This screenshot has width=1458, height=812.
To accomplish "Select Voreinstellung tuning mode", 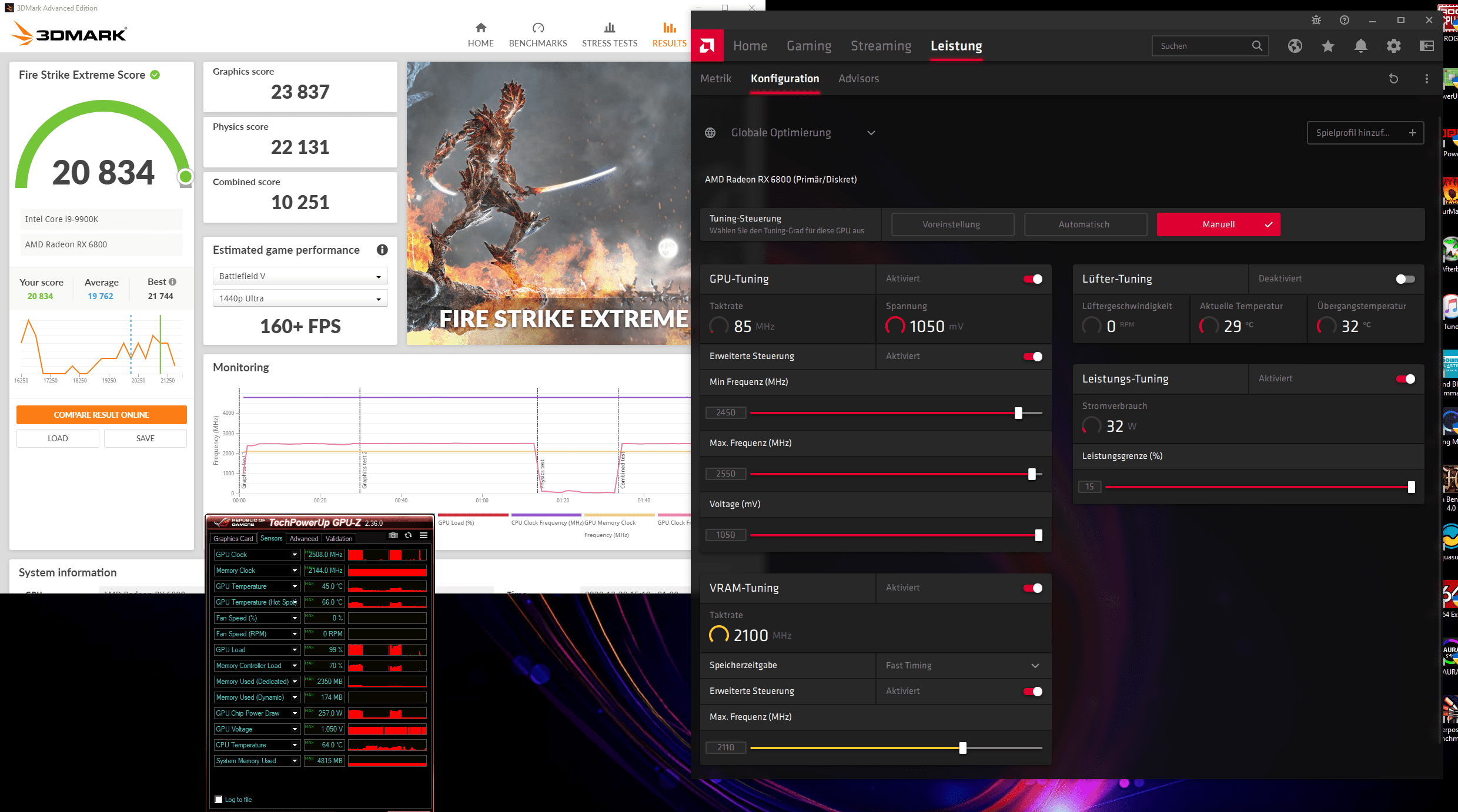I will point(953,224).
